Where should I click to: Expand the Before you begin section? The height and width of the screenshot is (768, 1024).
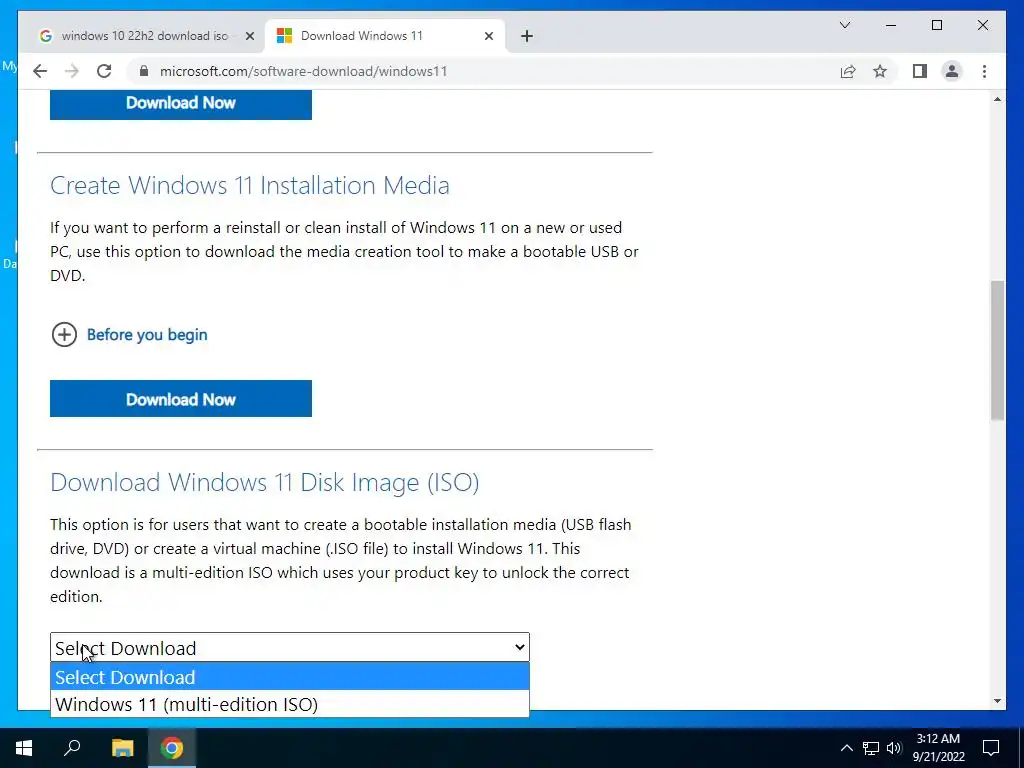coord(64,334)
